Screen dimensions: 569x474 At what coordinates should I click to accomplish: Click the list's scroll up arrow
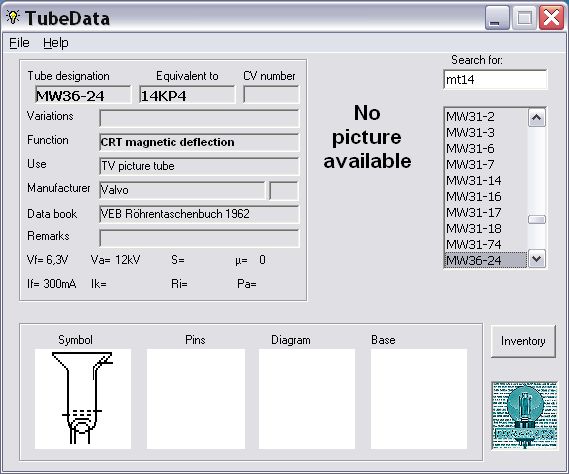(x=537, y=118)
